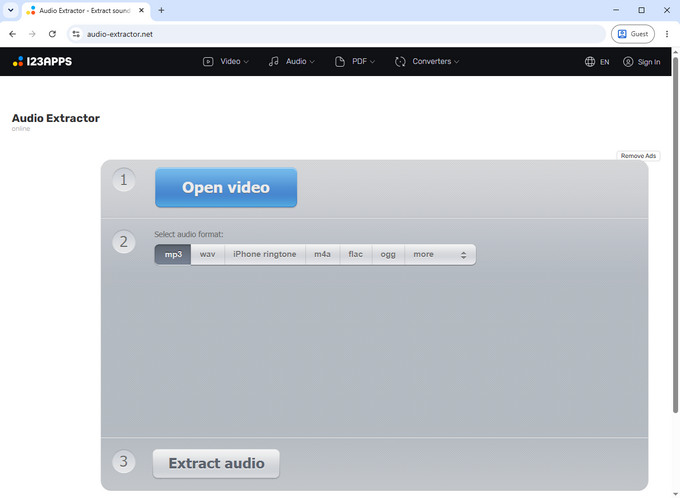
Task: Click Remove Ads link
Action: 638,156
